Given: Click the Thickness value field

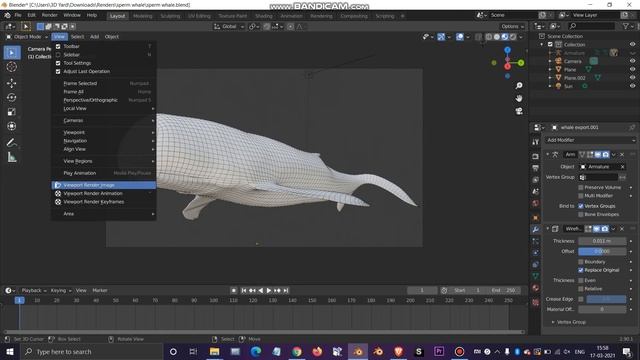Looking at the screenshot, I should (x=602, y=241).
